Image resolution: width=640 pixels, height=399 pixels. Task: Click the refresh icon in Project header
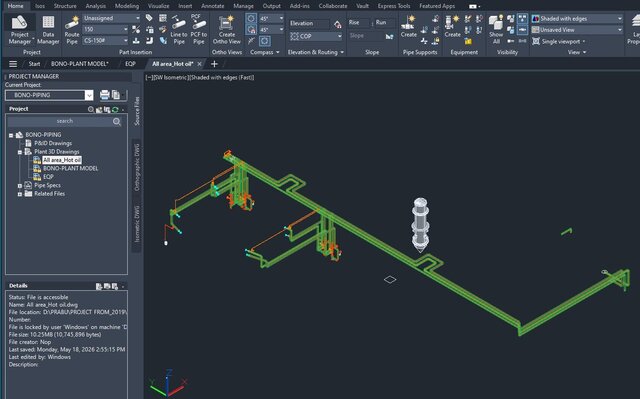(x=115, y=109)
